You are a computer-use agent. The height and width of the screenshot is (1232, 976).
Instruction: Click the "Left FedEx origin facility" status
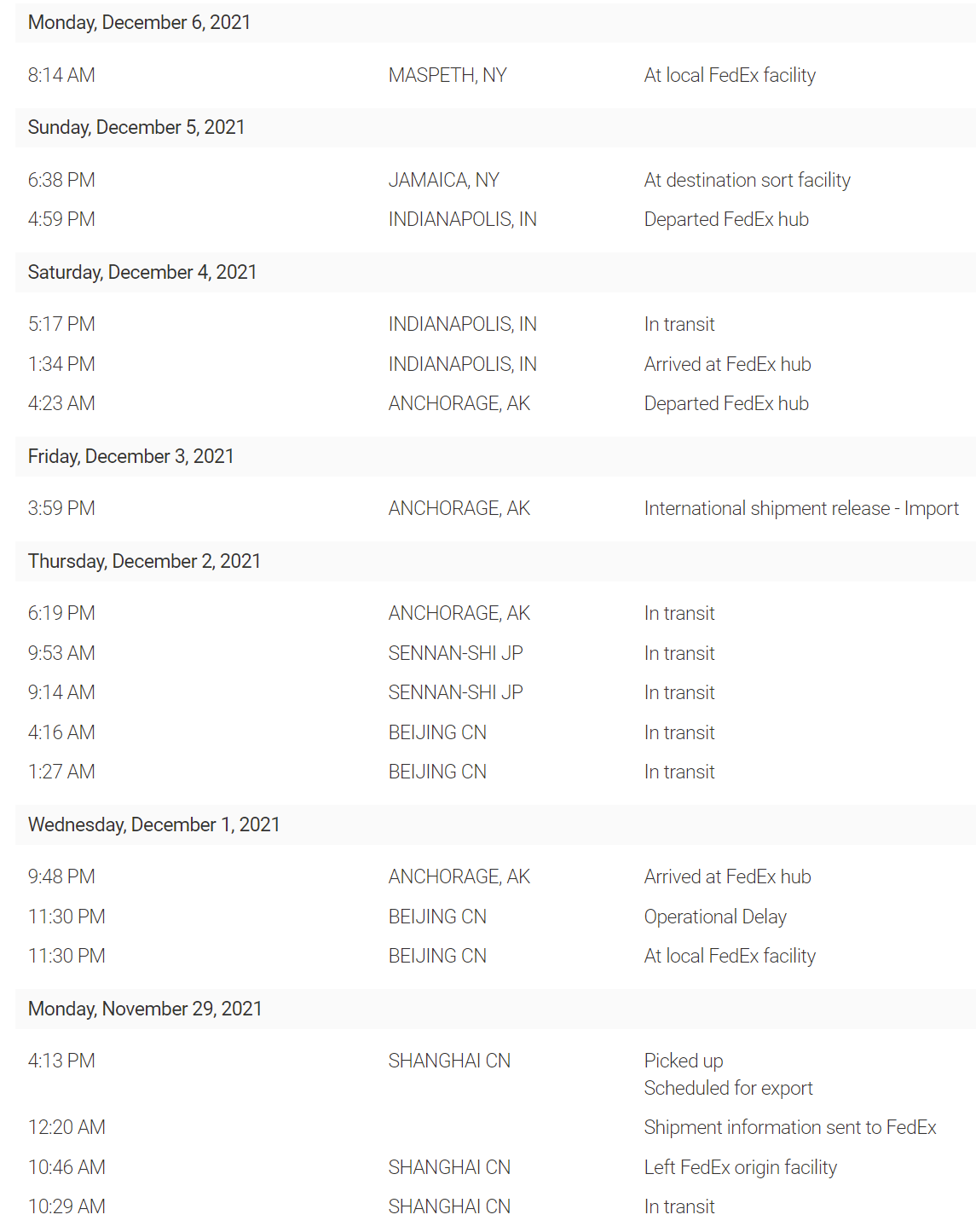click(740, 1167)
